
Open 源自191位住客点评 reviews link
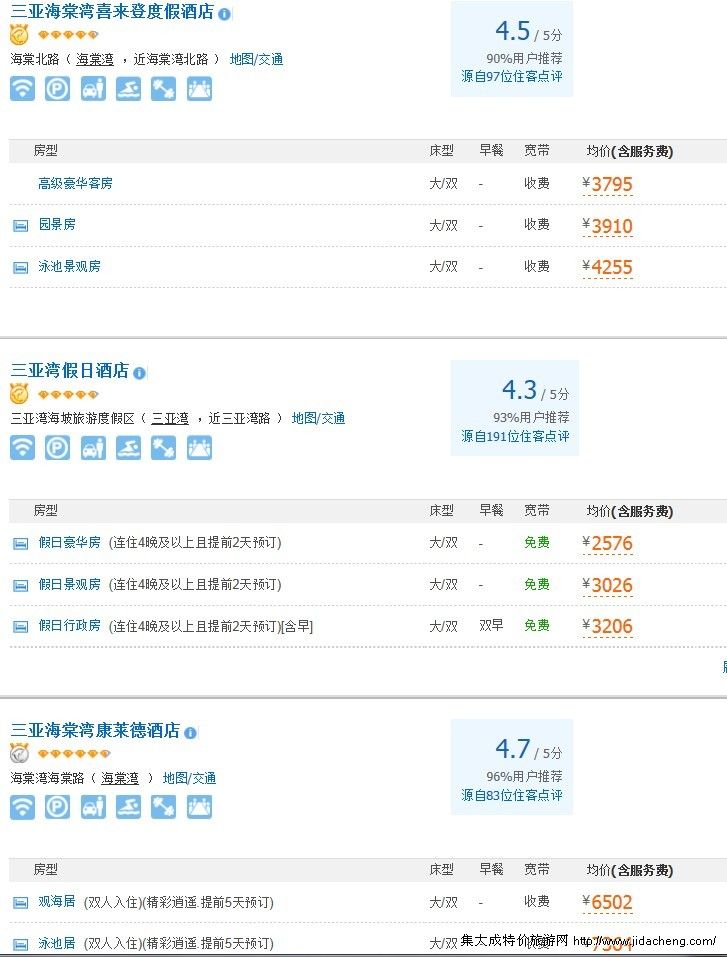515,436
